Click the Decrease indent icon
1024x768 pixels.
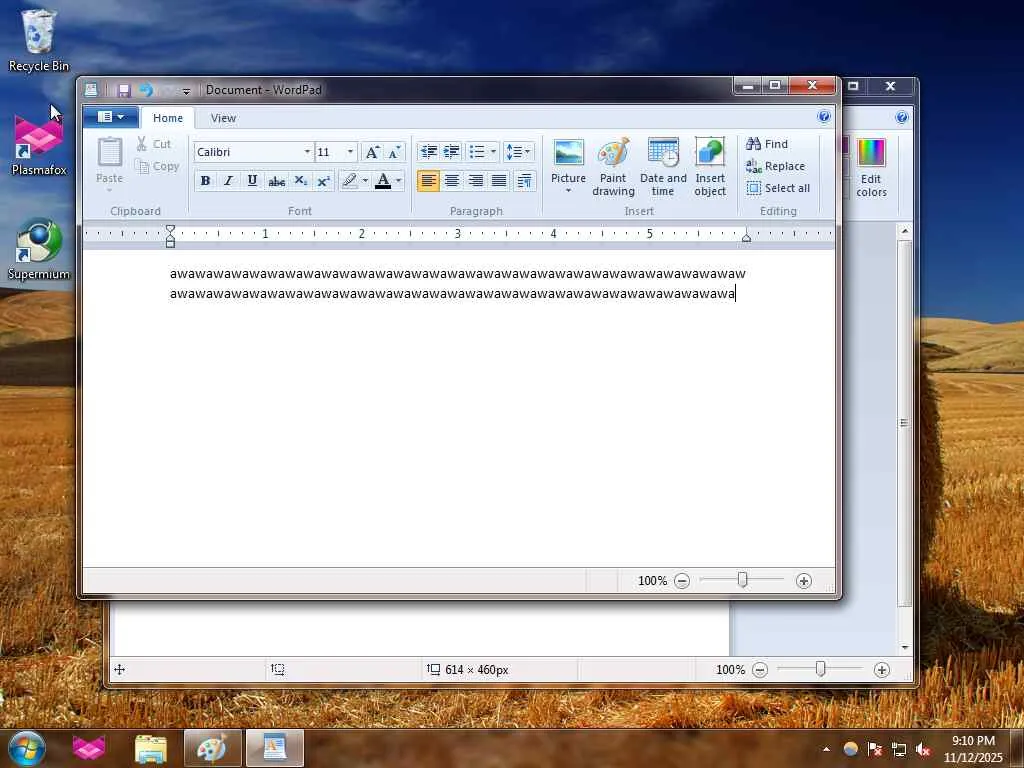[x=428, y=152]
